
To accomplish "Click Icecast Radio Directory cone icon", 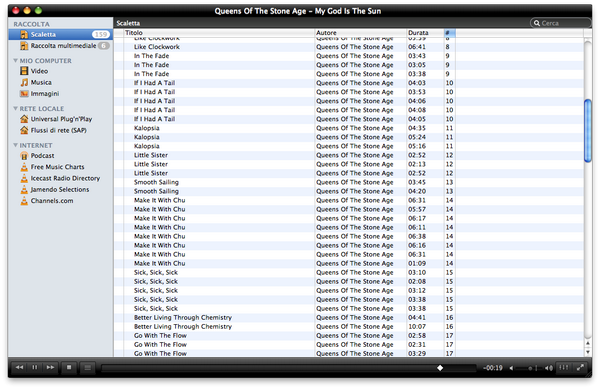I will click(x=24, y=178).
